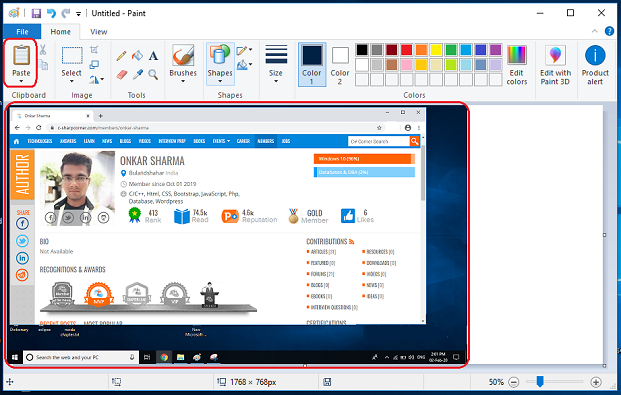Click the Save icon in title bar

[x=36, y=13]
